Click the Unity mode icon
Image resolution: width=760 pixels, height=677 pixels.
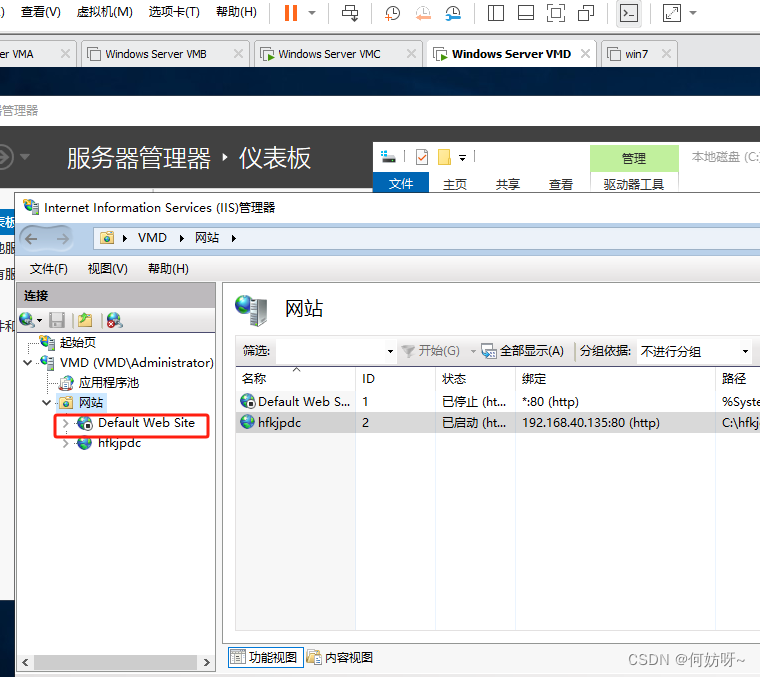pos(586,13)
